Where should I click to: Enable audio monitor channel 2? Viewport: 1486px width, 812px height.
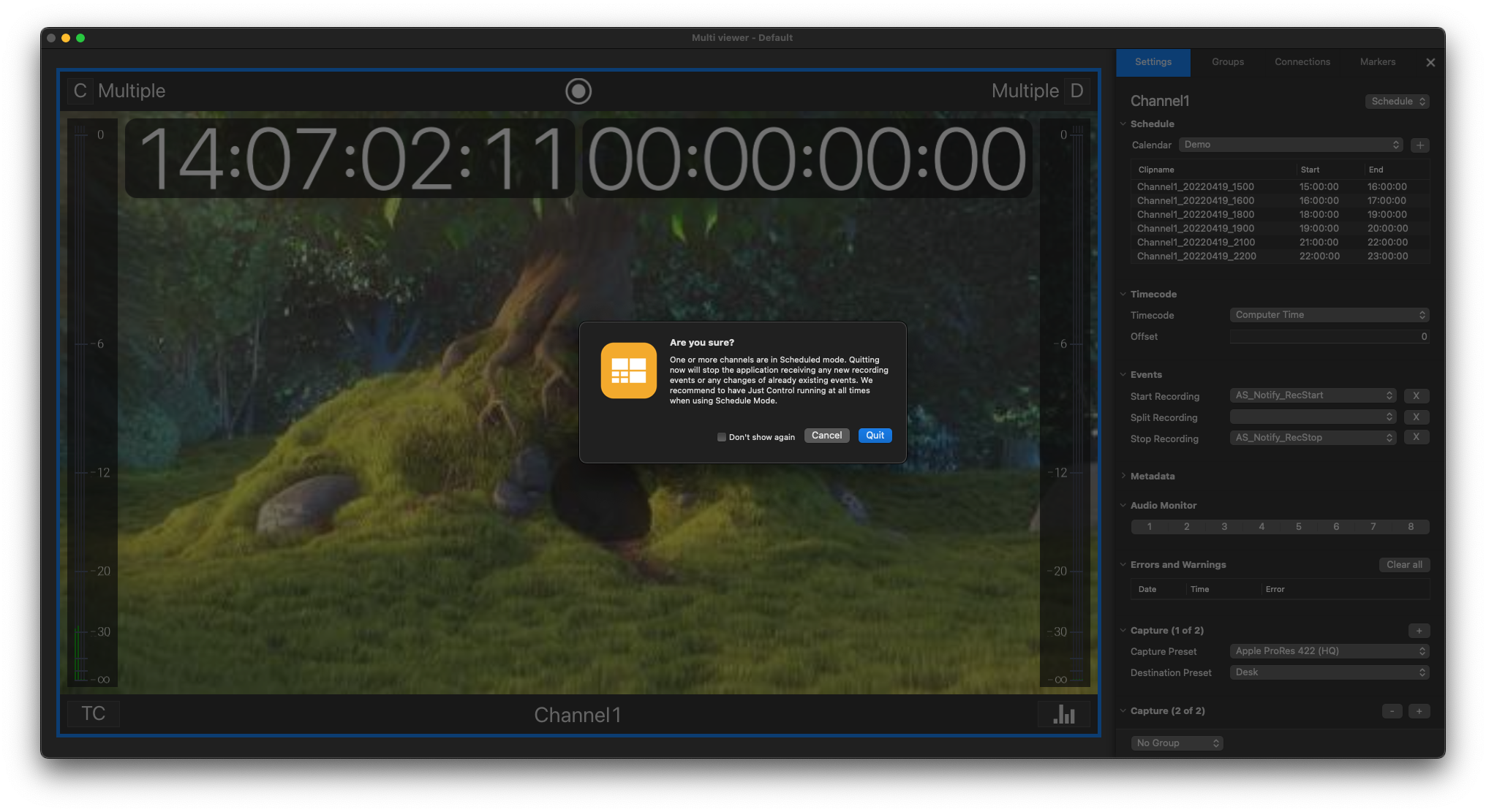(1187, 526)
